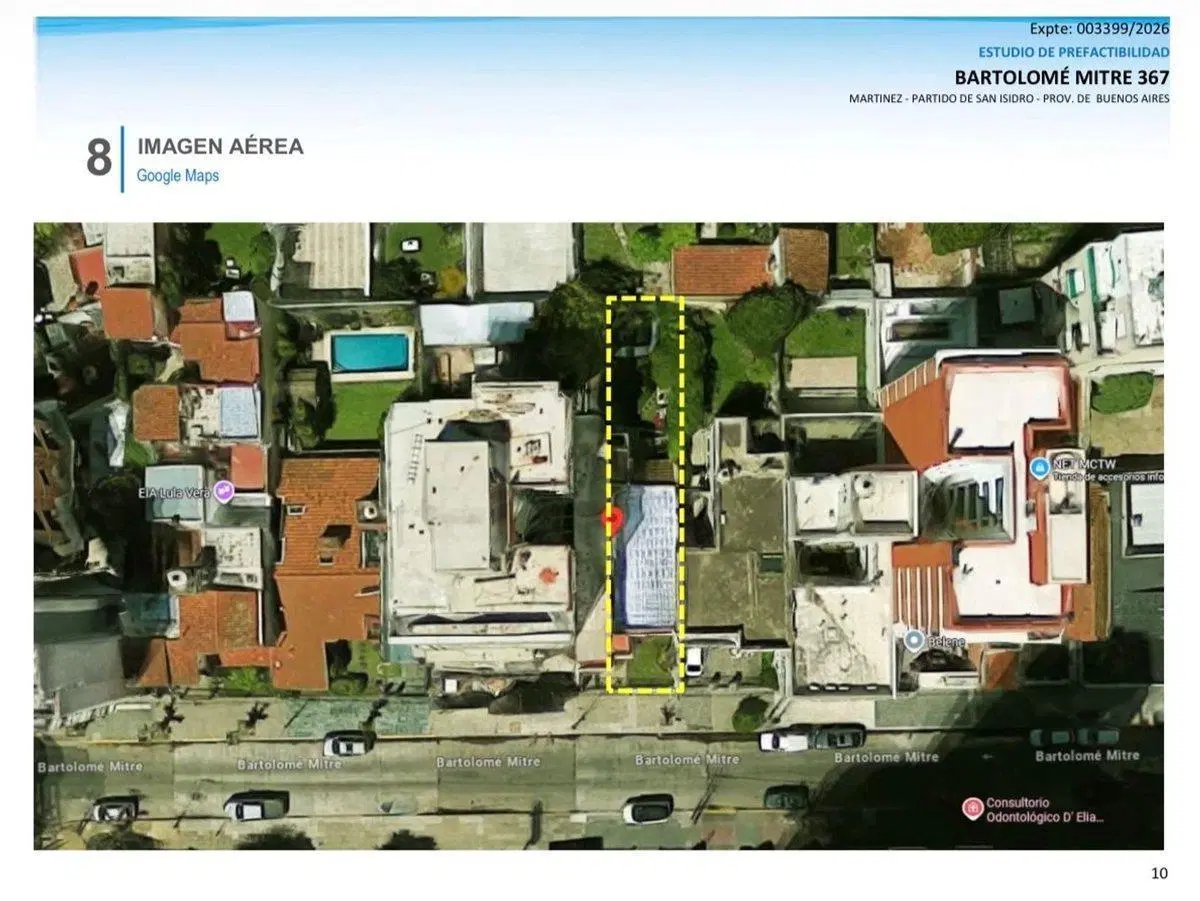
Task: Click the blue shopping pin for NET MCTW
Action: (x=1040, y=467)
